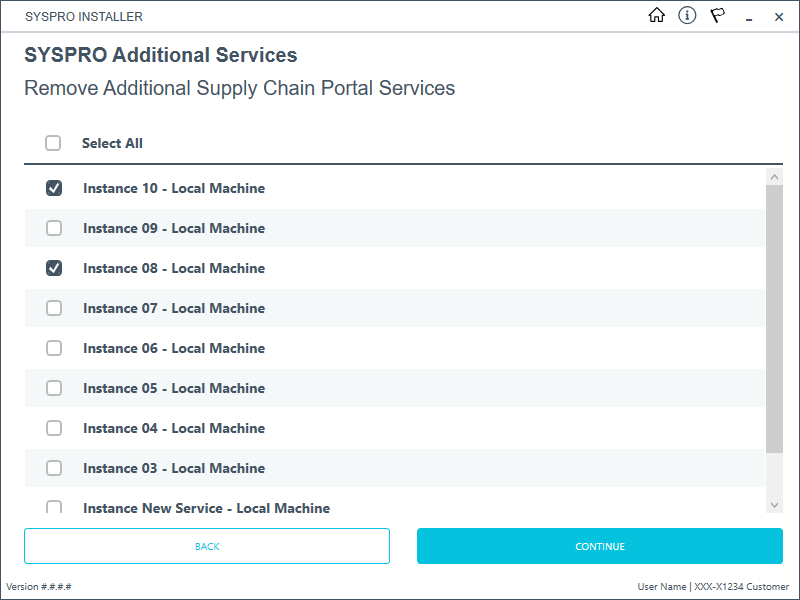
Task: Close the SYSPRO Installer window
Action: (779, 17)
